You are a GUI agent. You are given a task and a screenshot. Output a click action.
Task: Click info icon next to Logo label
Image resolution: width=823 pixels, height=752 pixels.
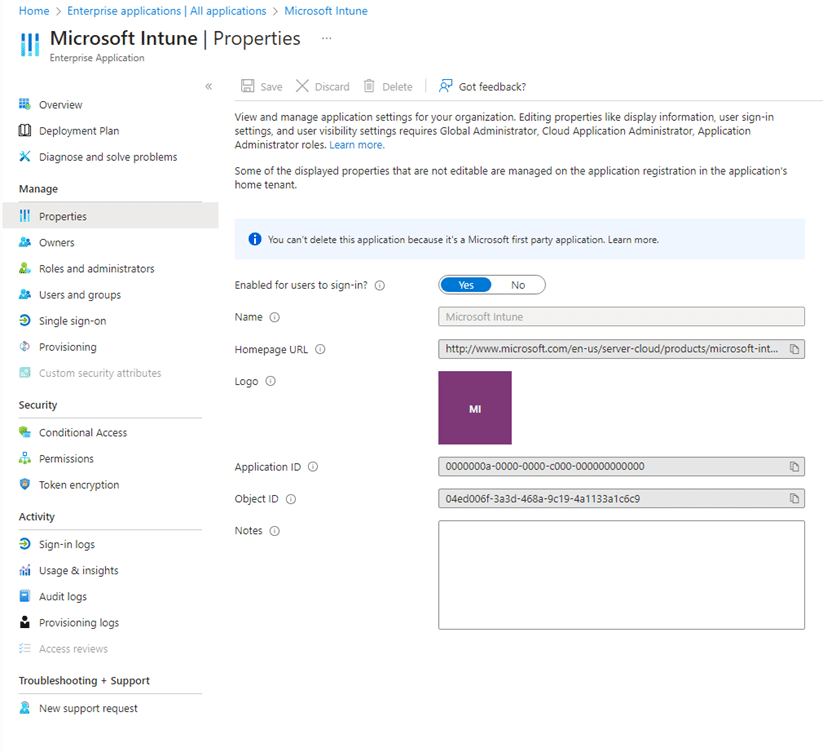(270, 382)
